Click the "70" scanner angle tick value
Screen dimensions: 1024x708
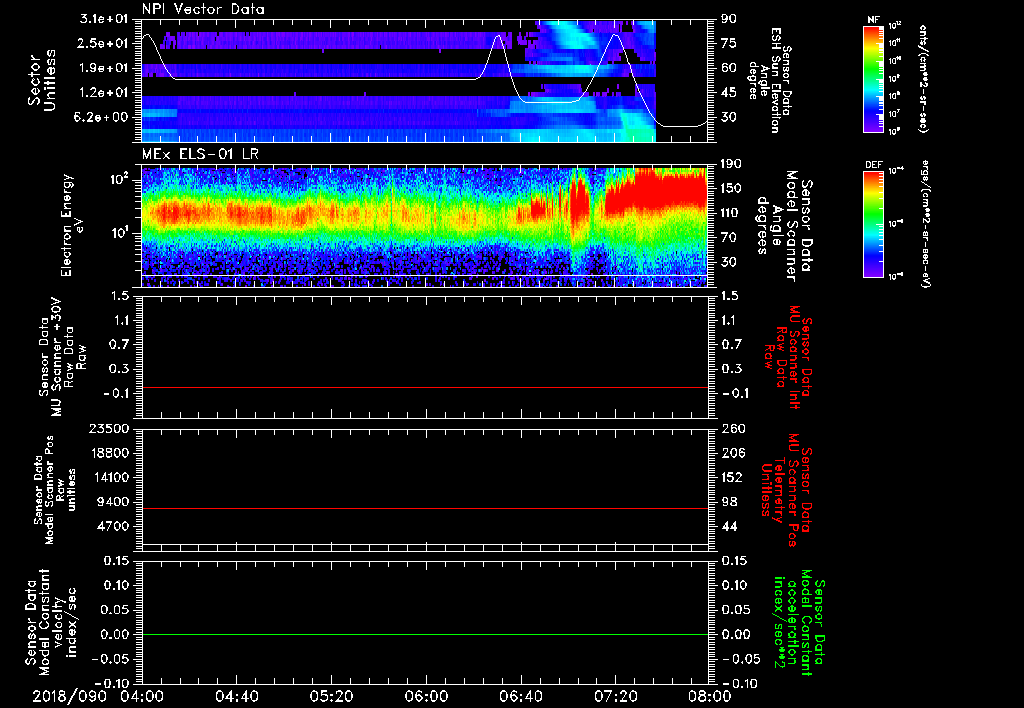[728, 238]
